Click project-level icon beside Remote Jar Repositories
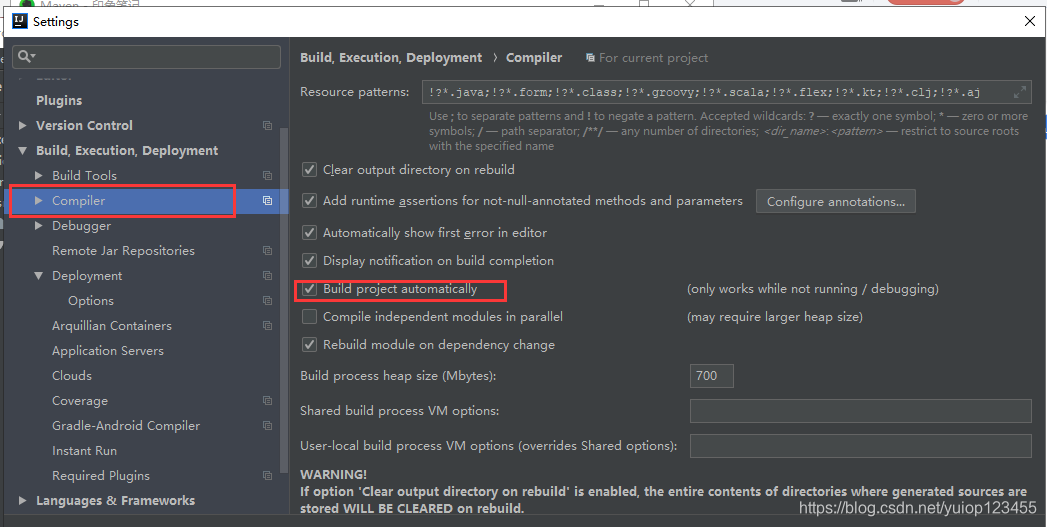The image size is (1047, 527). click(267, 250)
